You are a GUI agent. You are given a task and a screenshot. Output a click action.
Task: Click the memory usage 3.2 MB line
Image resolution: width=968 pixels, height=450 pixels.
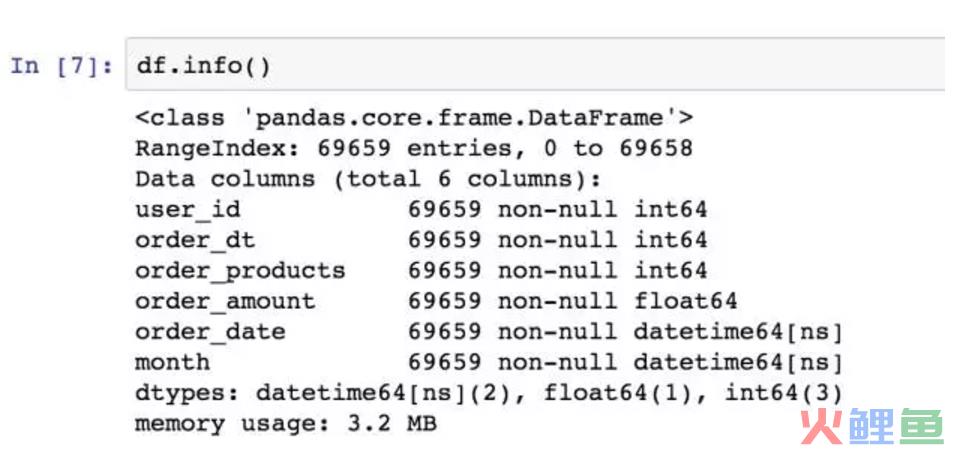pyautogui.click(x=286, y=424)
